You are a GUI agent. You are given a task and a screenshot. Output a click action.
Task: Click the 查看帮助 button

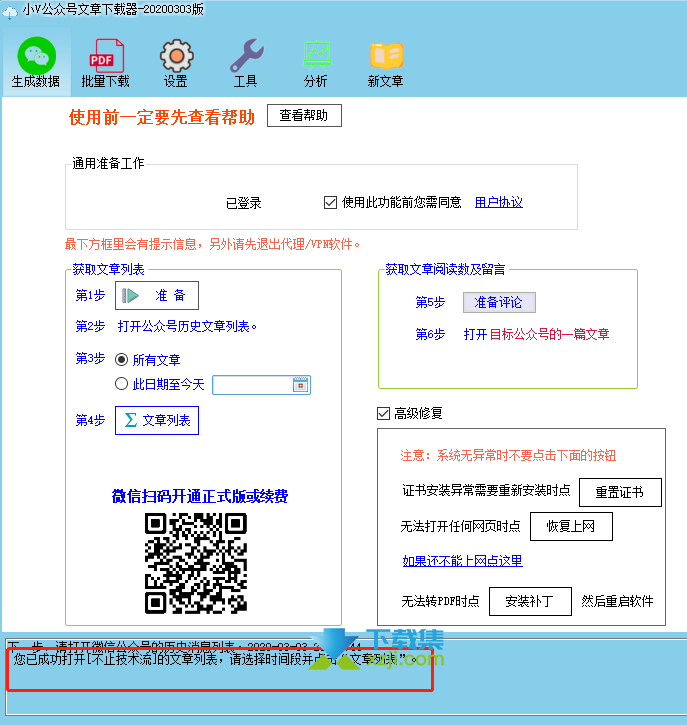click(x=304, y=115)
